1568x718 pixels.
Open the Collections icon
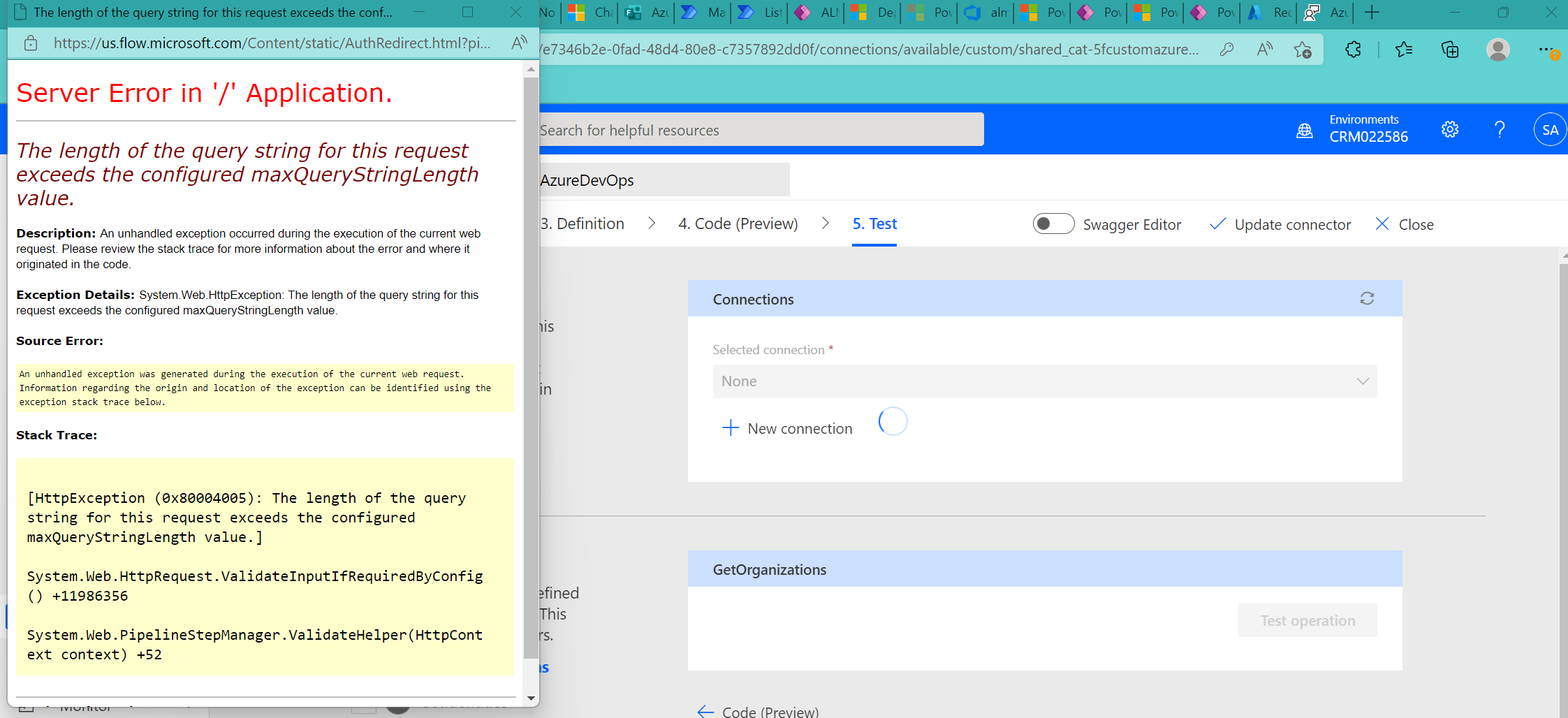point(1449,49)
